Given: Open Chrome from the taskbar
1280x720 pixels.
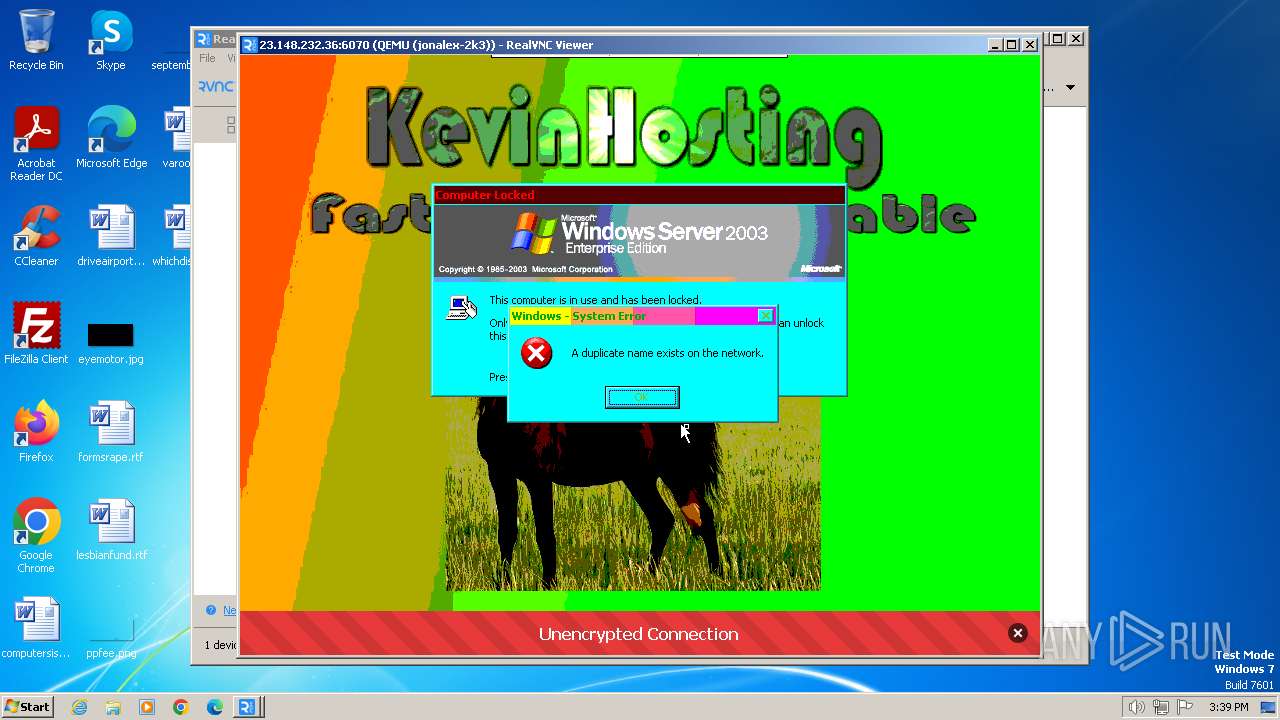Looking at the screenshot, I should [181, 707].
